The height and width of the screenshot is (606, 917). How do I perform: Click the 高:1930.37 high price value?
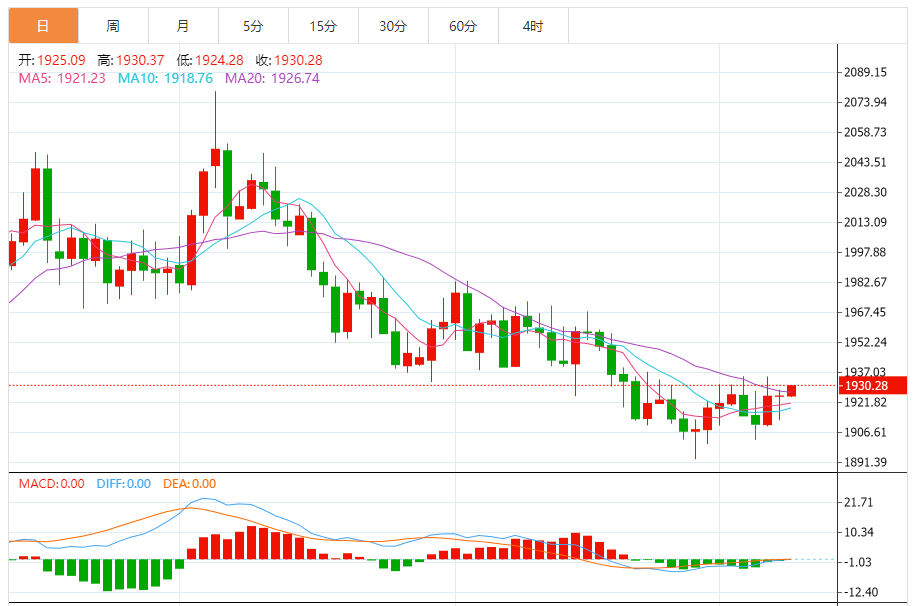pyautogui.click(x=131, y=60)
